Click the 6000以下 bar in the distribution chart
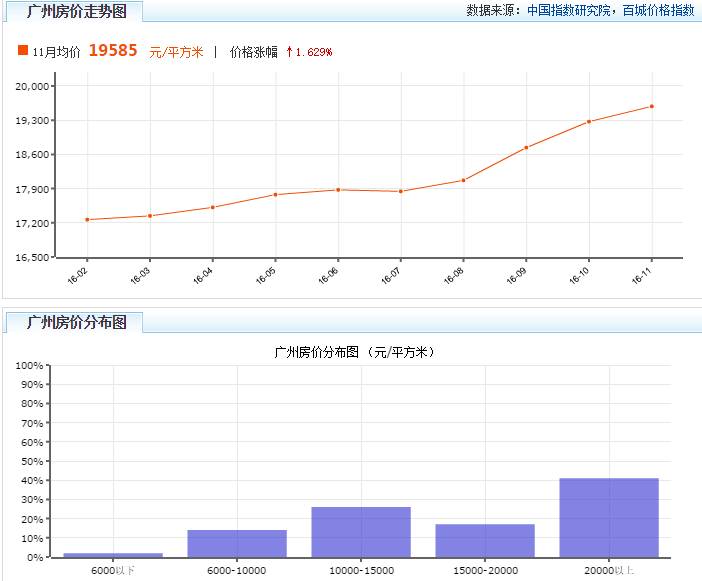Screen dimensions: 702x581 113,555
